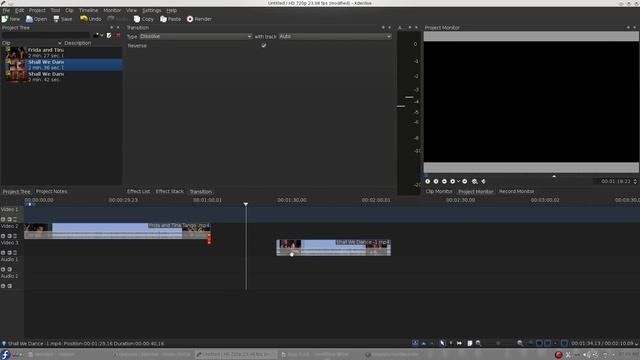This screenshot has height=360, width=640.
Task: Click the timeline playhead marker
Action: point(246,204)
